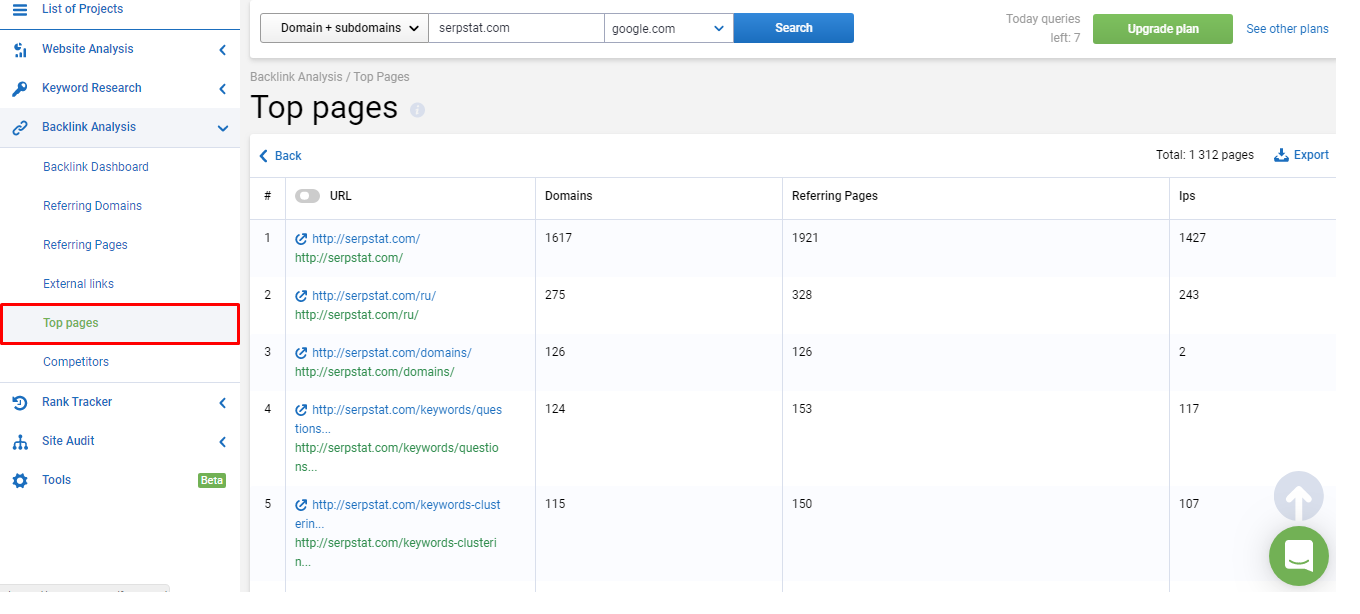Click the Back arrow chevron icon
This screenshot has width=1360, height=614.
tap(264, 156)
